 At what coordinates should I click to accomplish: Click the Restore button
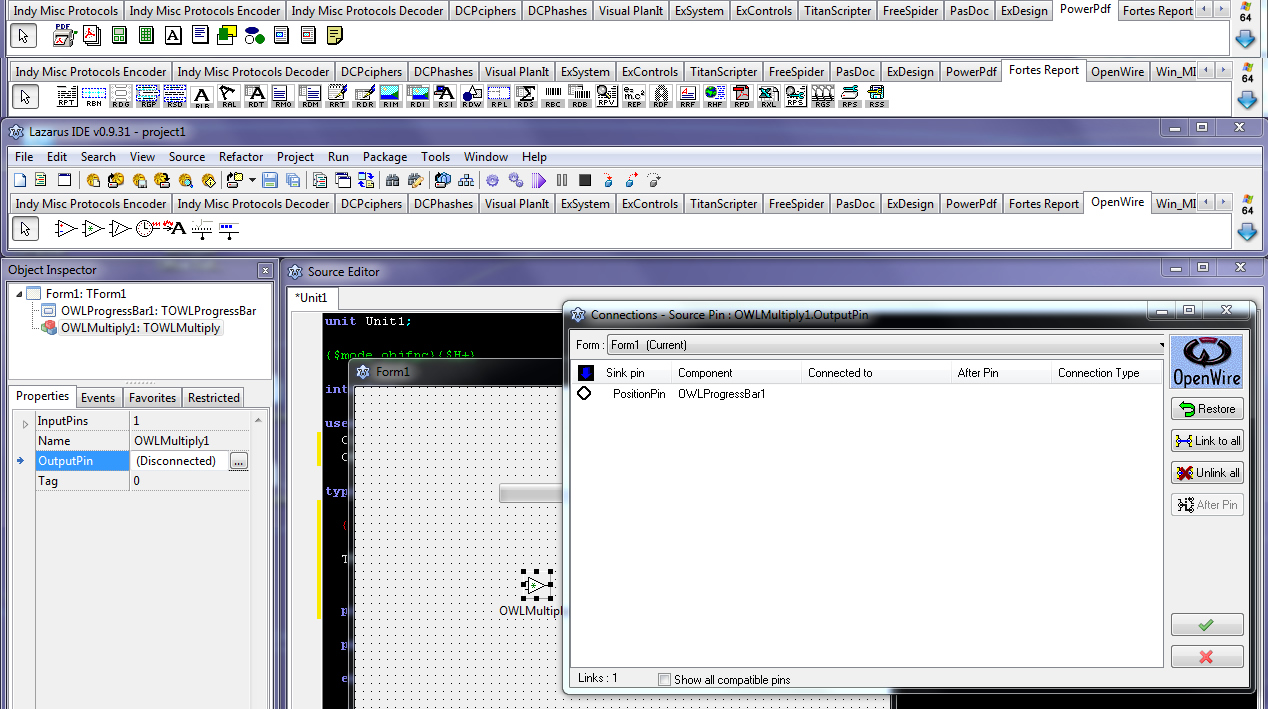coord(1207,409)
